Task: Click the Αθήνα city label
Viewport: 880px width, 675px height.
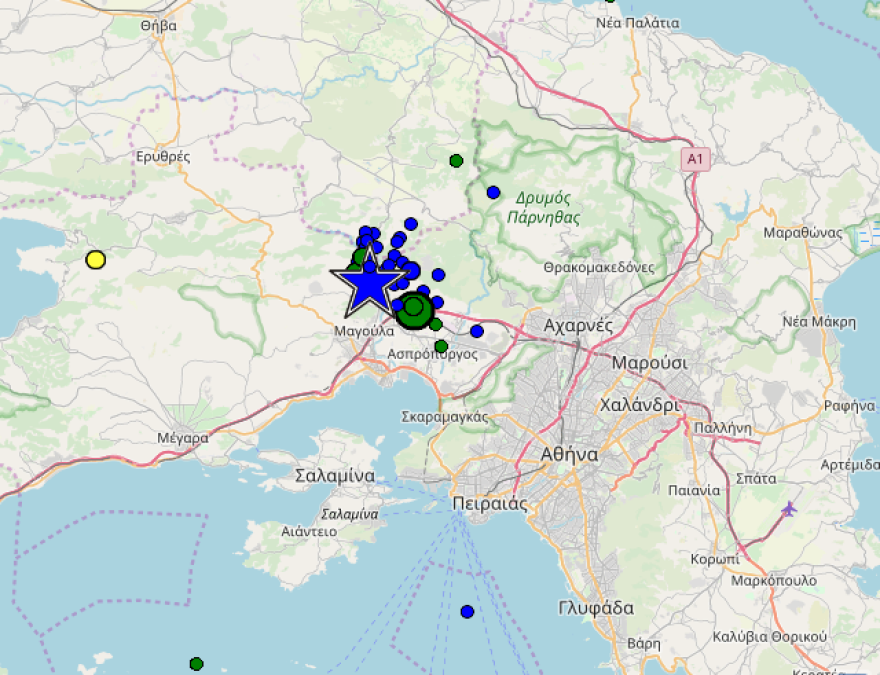Action: tap(569, 455)
